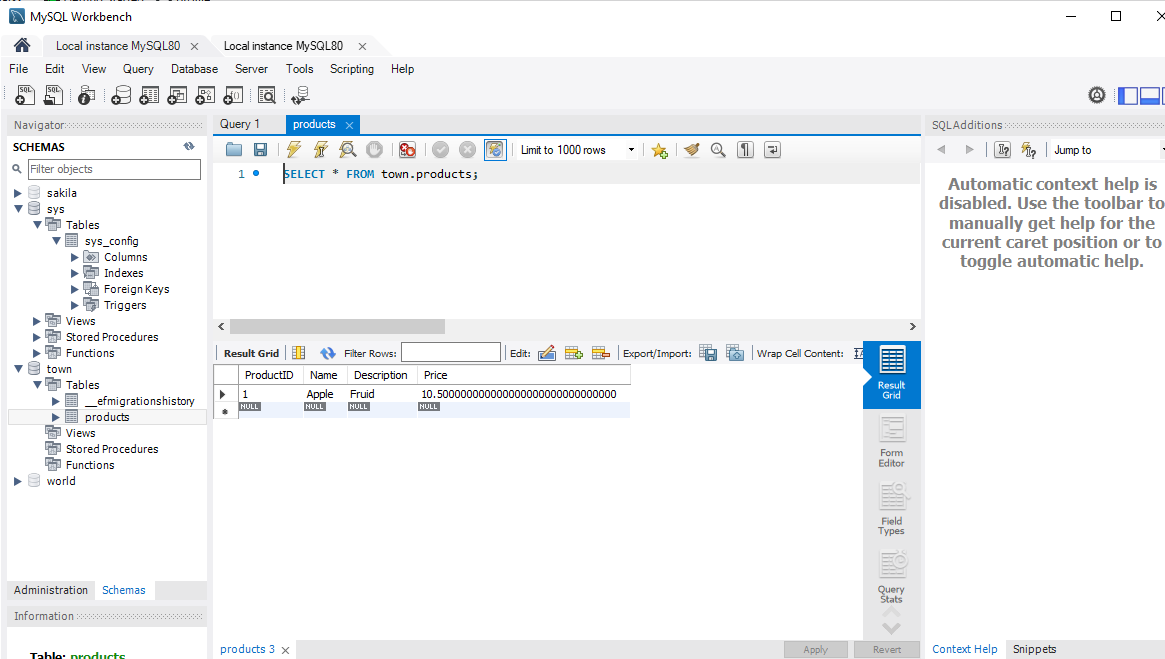The height and width of the screenshot is (659, 1165).
Task: Collapse the sys_config table node
Action: (x=56, y=241)
